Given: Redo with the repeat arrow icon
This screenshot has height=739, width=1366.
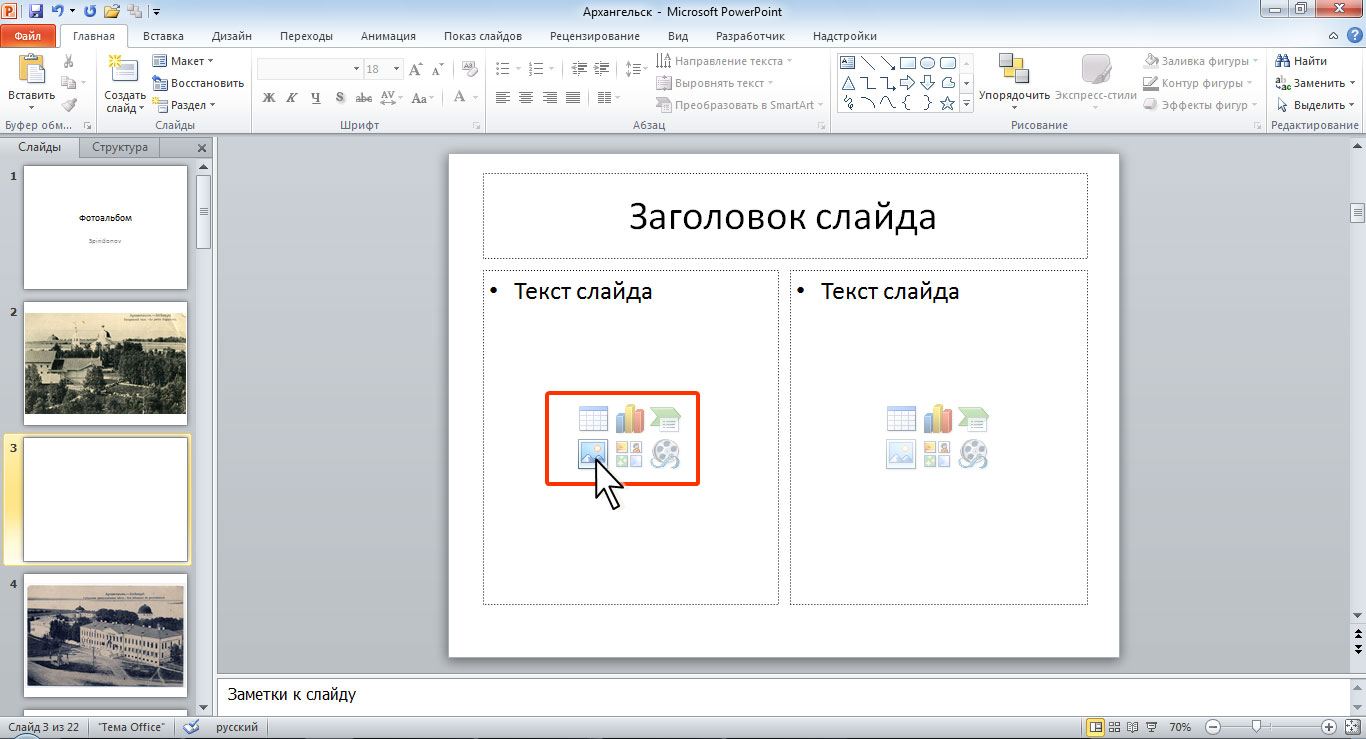Looking at the screenshot, I should pos(91,11).
